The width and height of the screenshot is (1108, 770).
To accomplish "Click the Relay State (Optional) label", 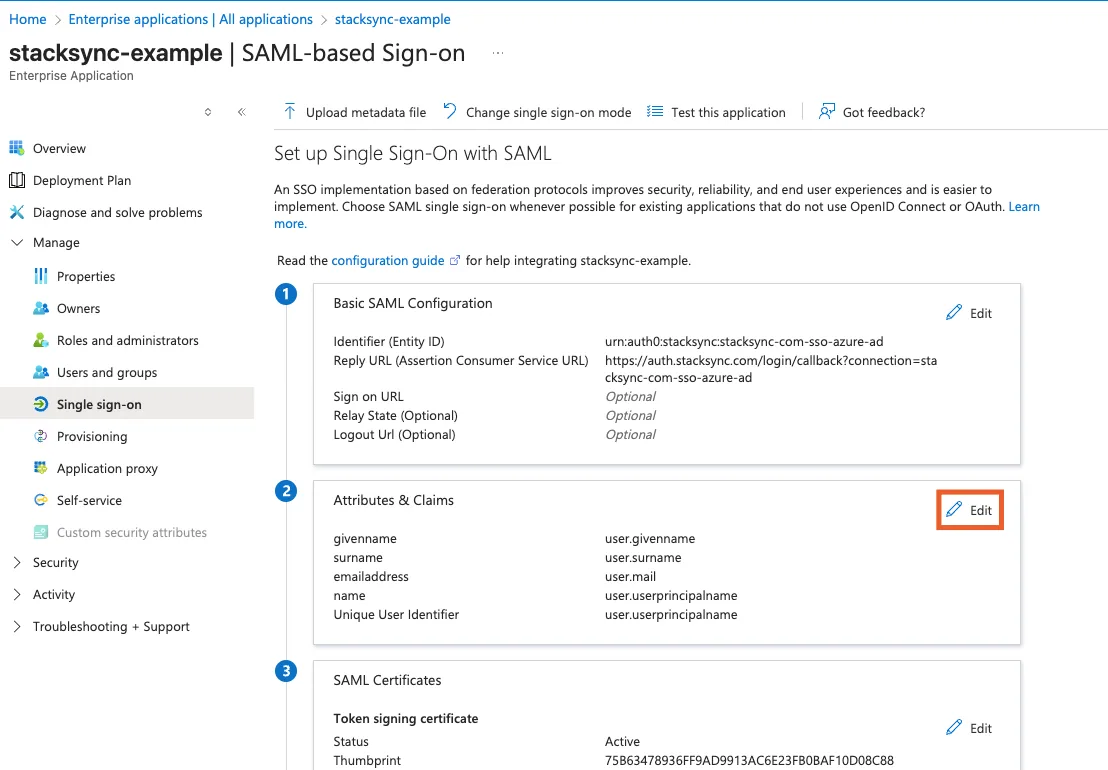I will [x=396, y=415].
